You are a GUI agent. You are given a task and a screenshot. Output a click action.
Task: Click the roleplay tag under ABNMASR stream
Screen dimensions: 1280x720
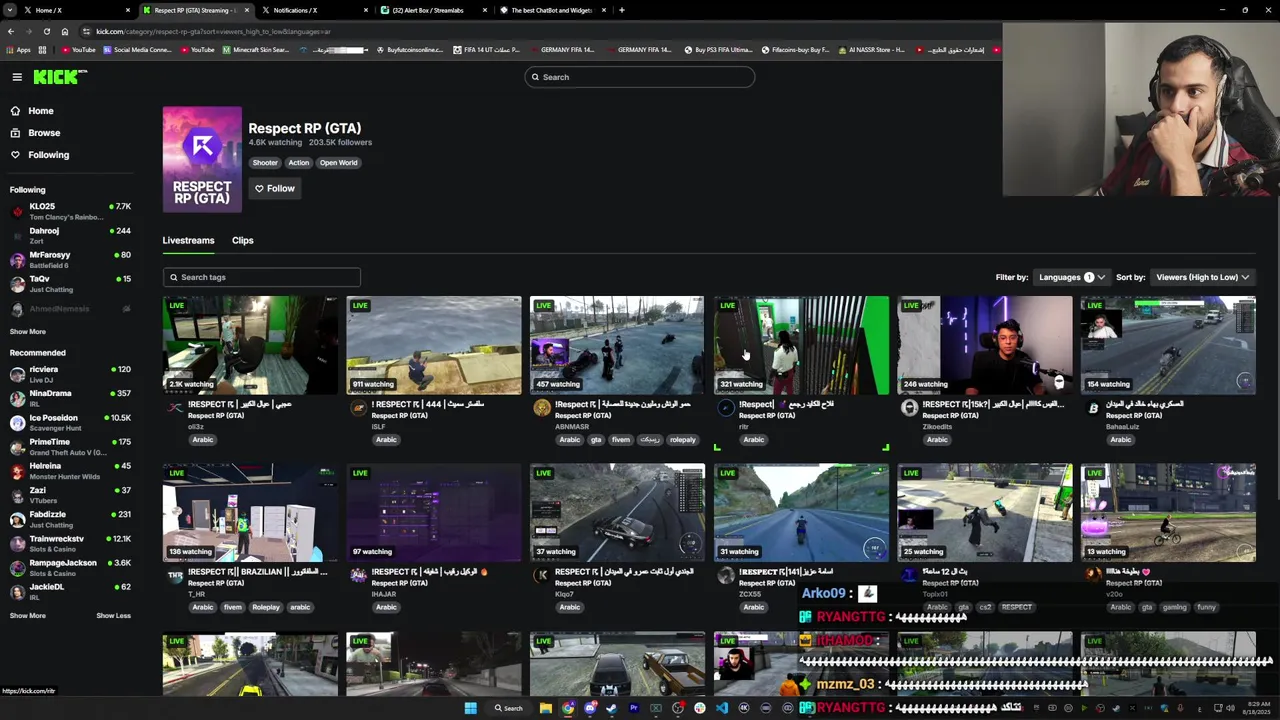(x=682, y=440)
